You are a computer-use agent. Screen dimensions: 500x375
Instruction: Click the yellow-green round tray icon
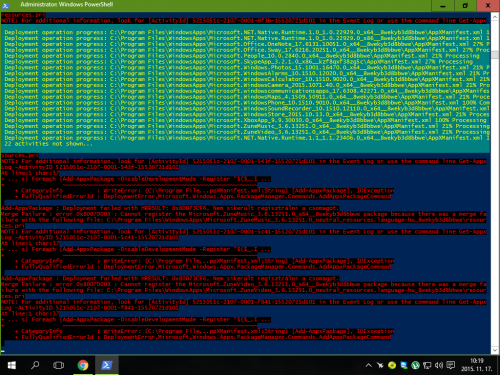[x=392, y=365]
